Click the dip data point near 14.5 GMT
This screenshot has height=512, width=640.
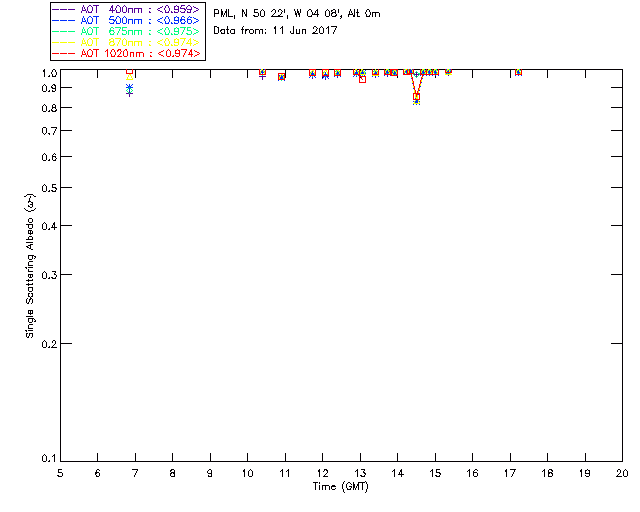pyautogui.click(x=416, y=98)
